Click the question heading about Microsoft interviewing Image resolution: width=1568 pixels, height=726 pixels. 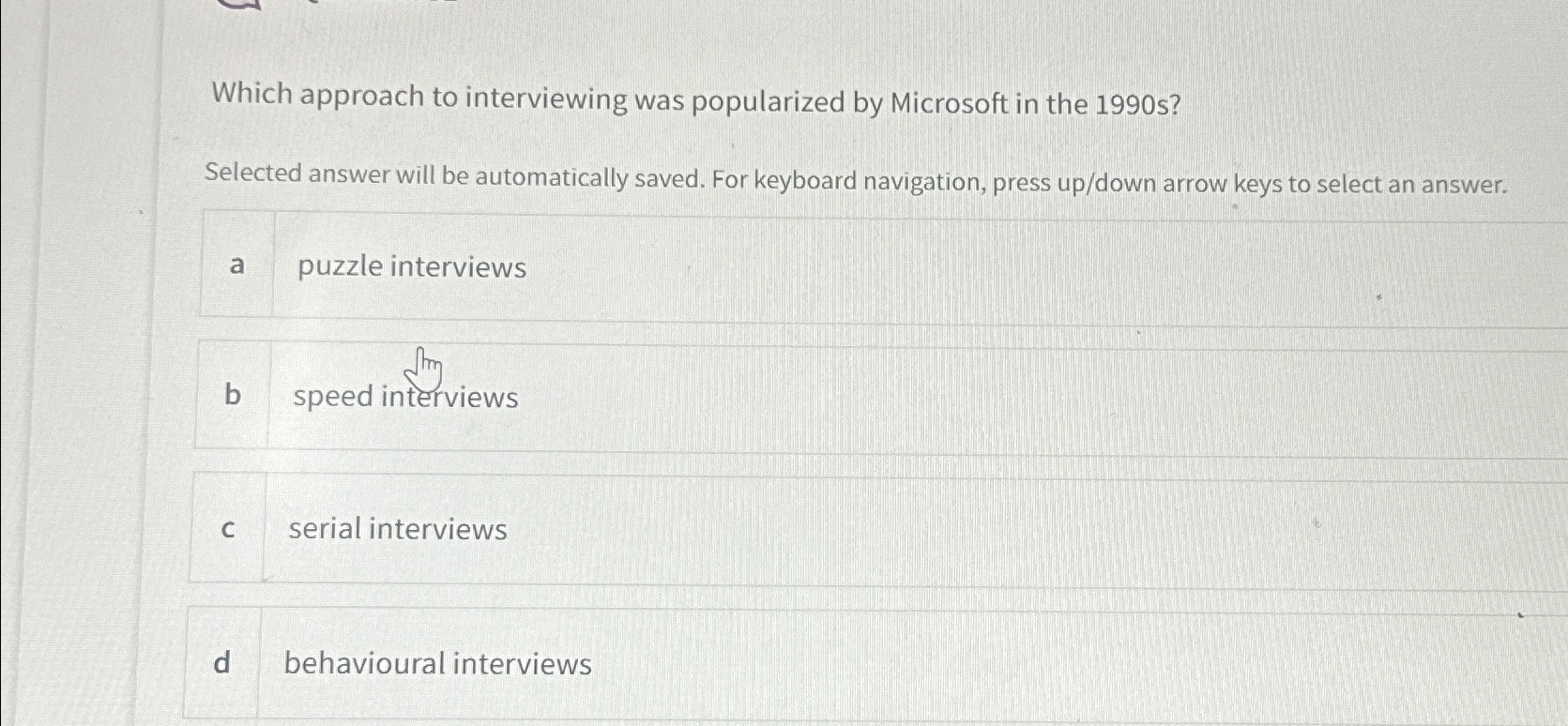click(x=694, y=97)
